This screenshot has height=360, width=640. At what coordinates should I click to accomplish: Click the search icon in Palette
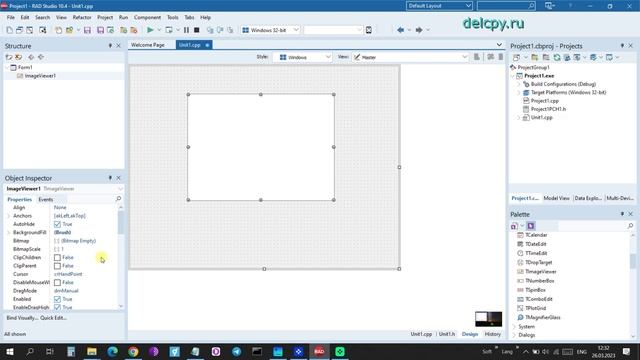[630, 226]
